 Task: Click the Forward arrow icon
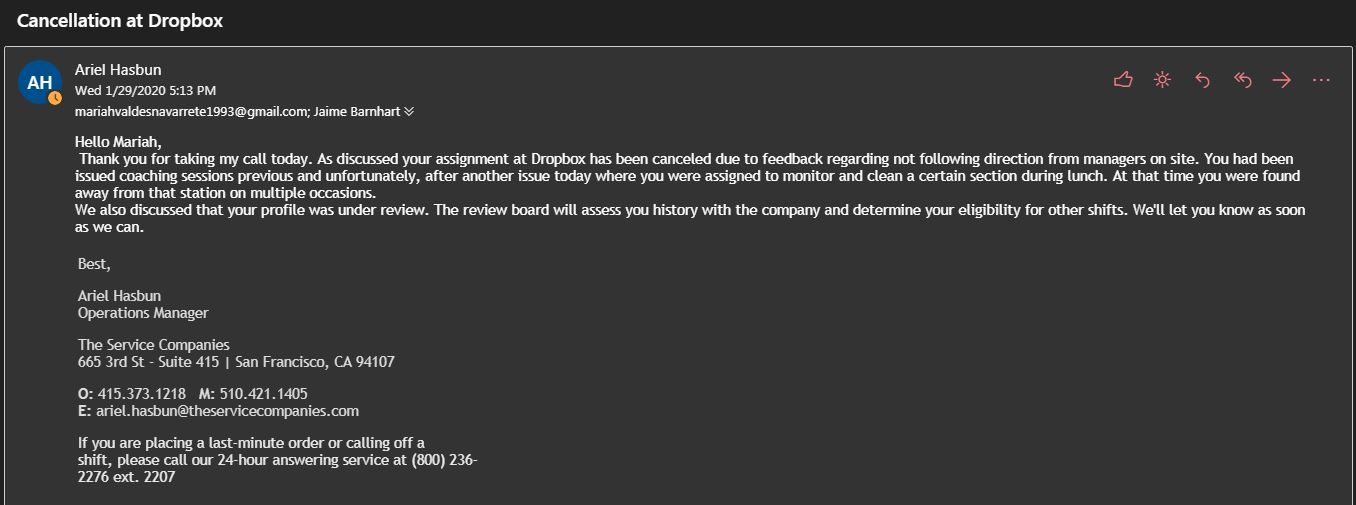point(1281,80)
